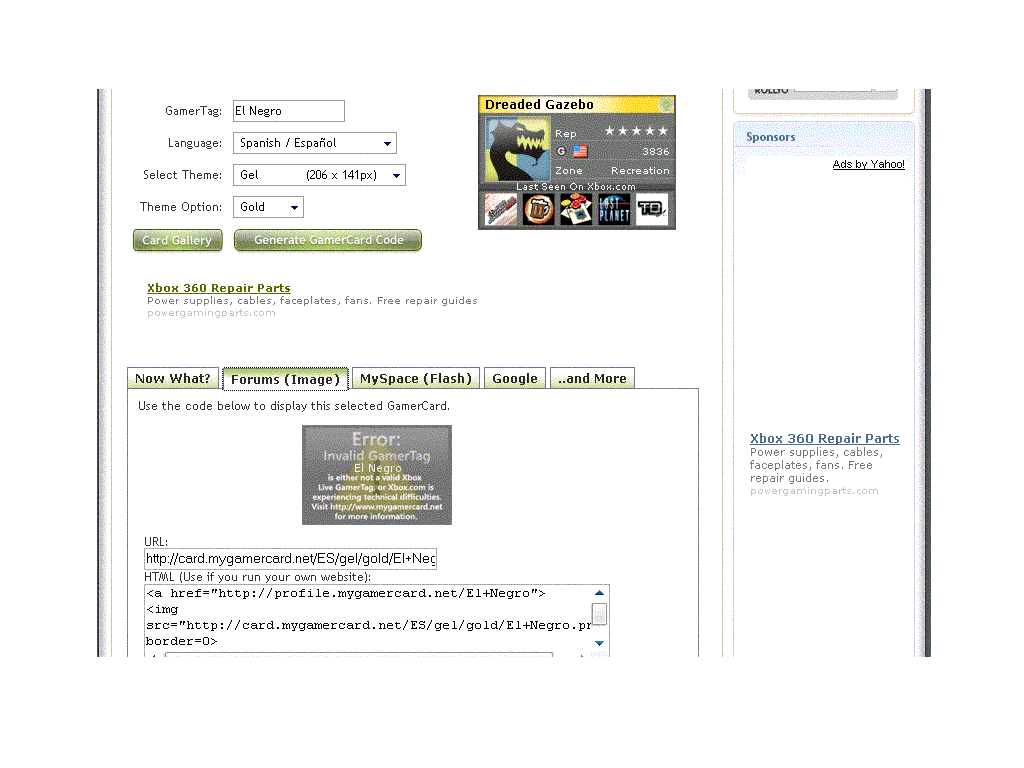The width and height of the screenshot is (1024, 768).
Task: Click the red dice game icon
Action: point(577,210)
